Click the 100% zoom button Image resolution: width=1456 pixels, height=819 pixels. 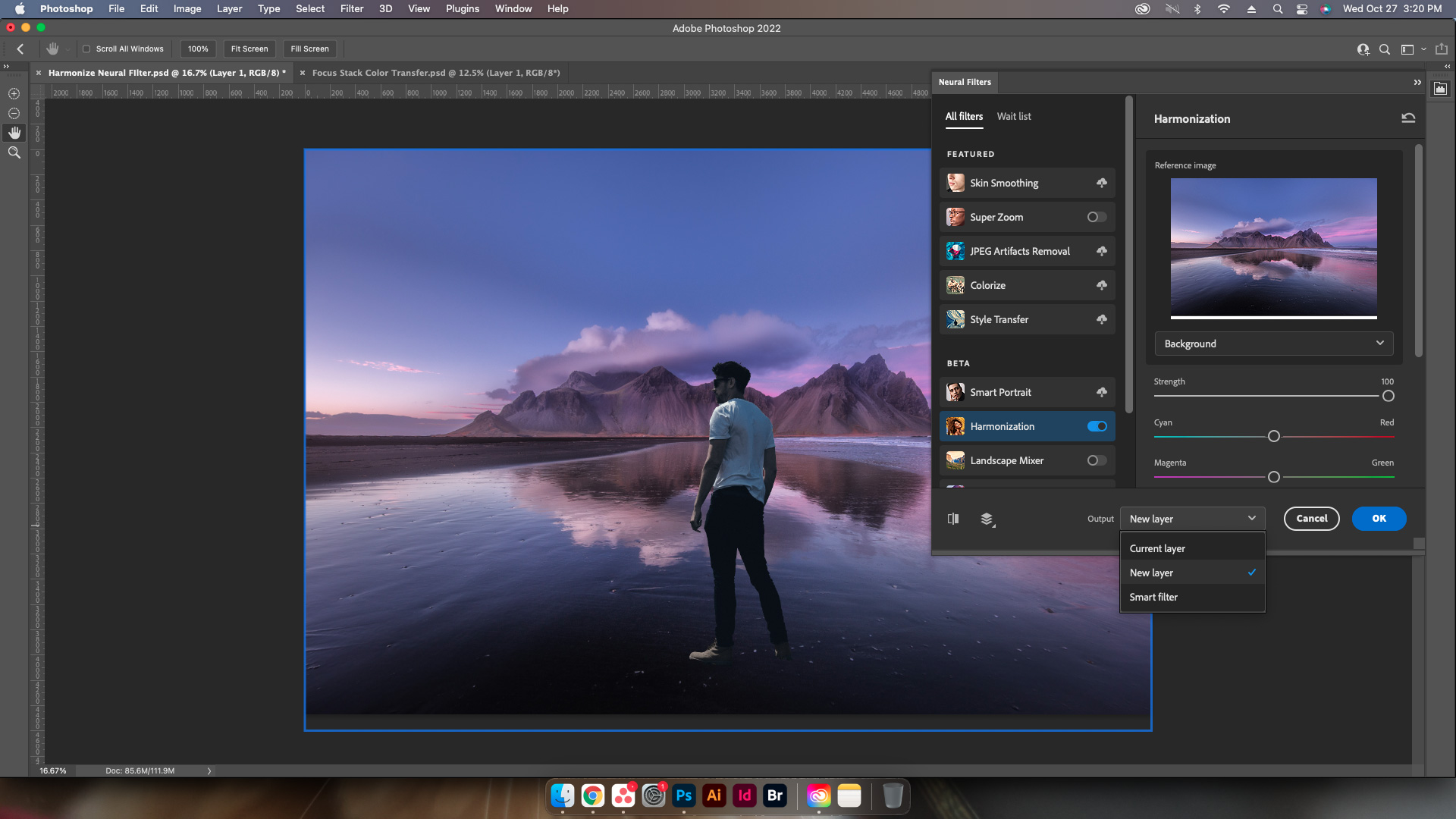pyautogui.click(x=198, y=49)
